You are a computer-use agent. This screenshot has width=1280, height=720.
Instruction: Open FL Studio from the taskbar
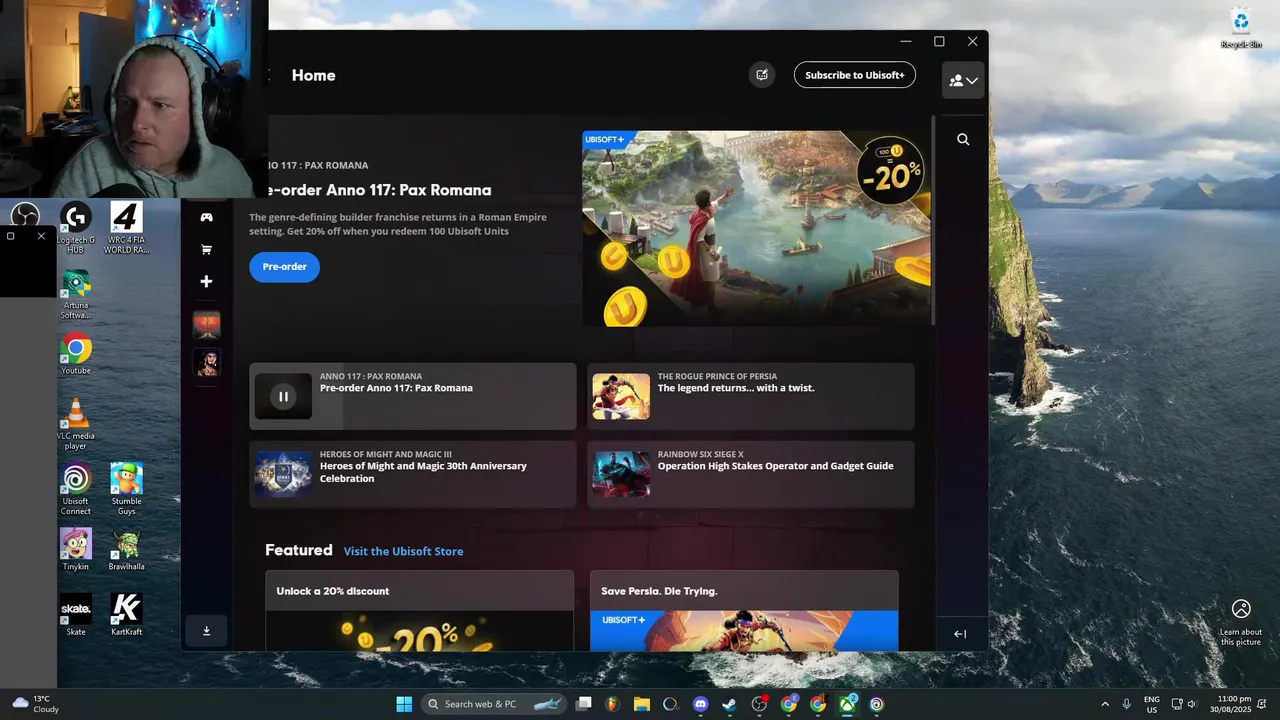pos(613,704)
